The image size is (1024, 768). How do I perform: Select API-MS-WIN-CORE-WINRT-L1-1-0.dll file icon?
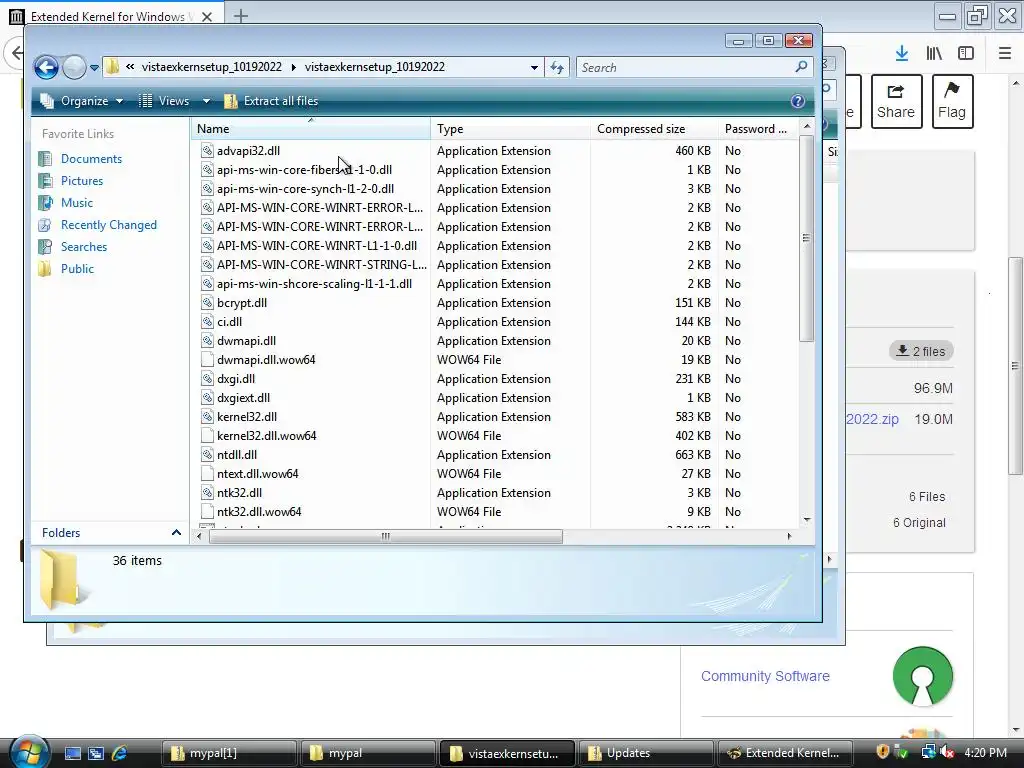(x=207, y=246)
